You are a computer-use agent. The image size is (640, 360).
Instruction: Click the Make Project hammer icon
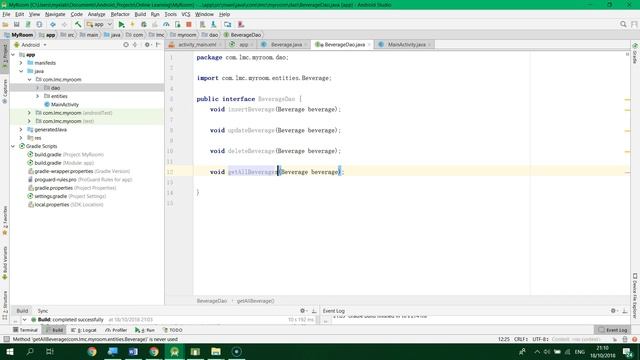point(78,24)
